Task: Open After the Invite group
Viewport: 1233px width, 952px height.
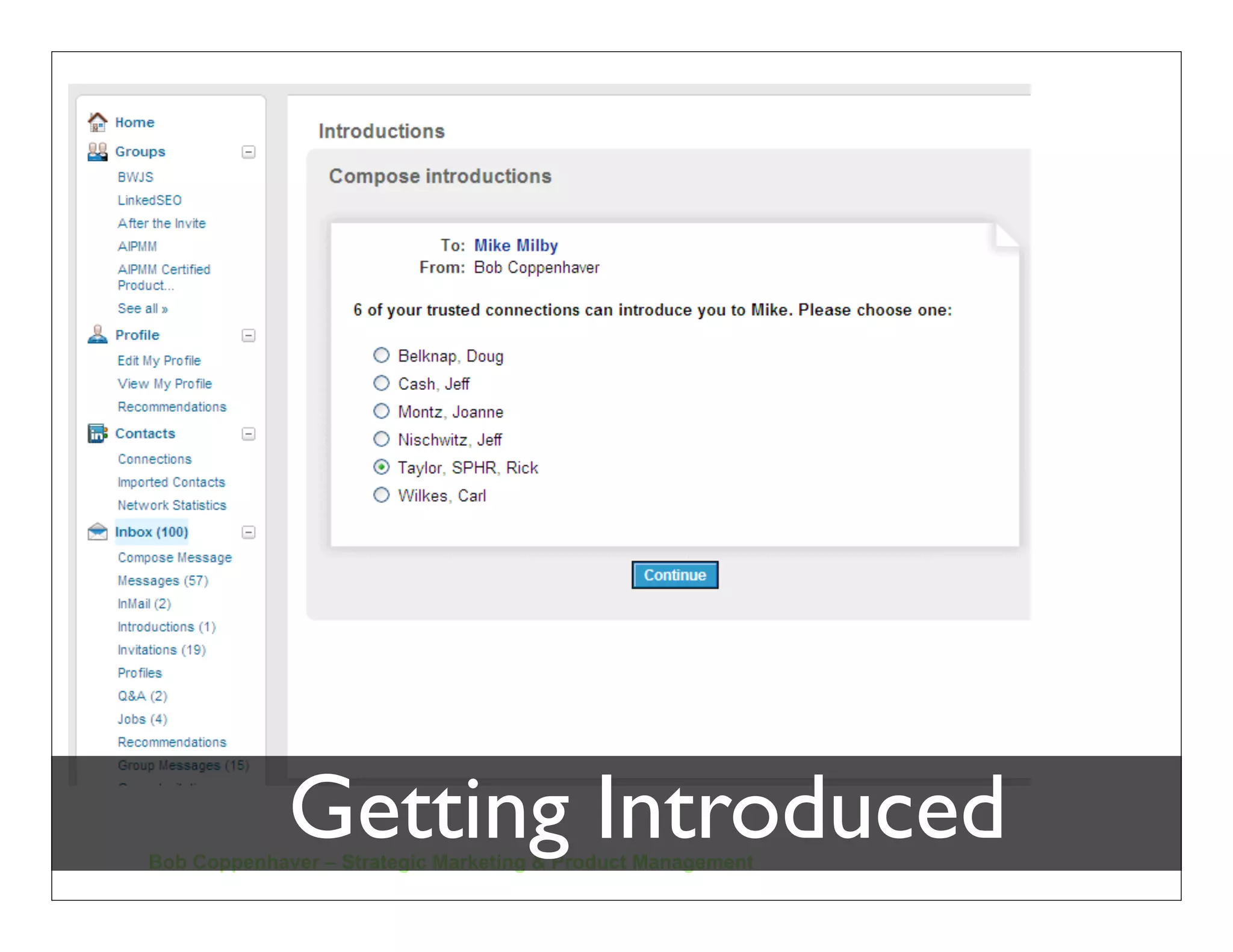Action: [x=161, y=223]
